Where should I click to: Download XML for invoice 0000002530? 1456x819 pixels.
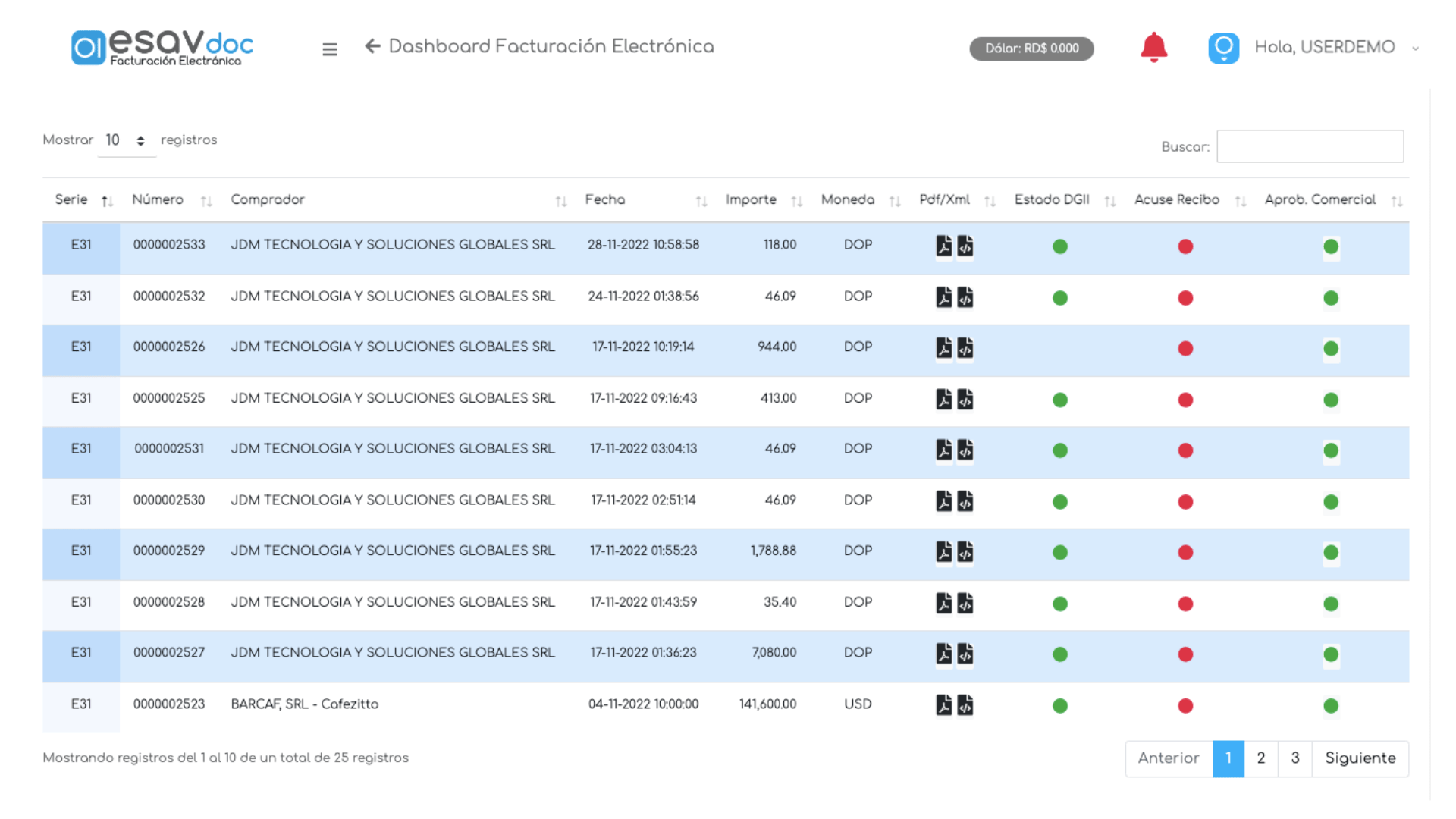pos(965,501)
